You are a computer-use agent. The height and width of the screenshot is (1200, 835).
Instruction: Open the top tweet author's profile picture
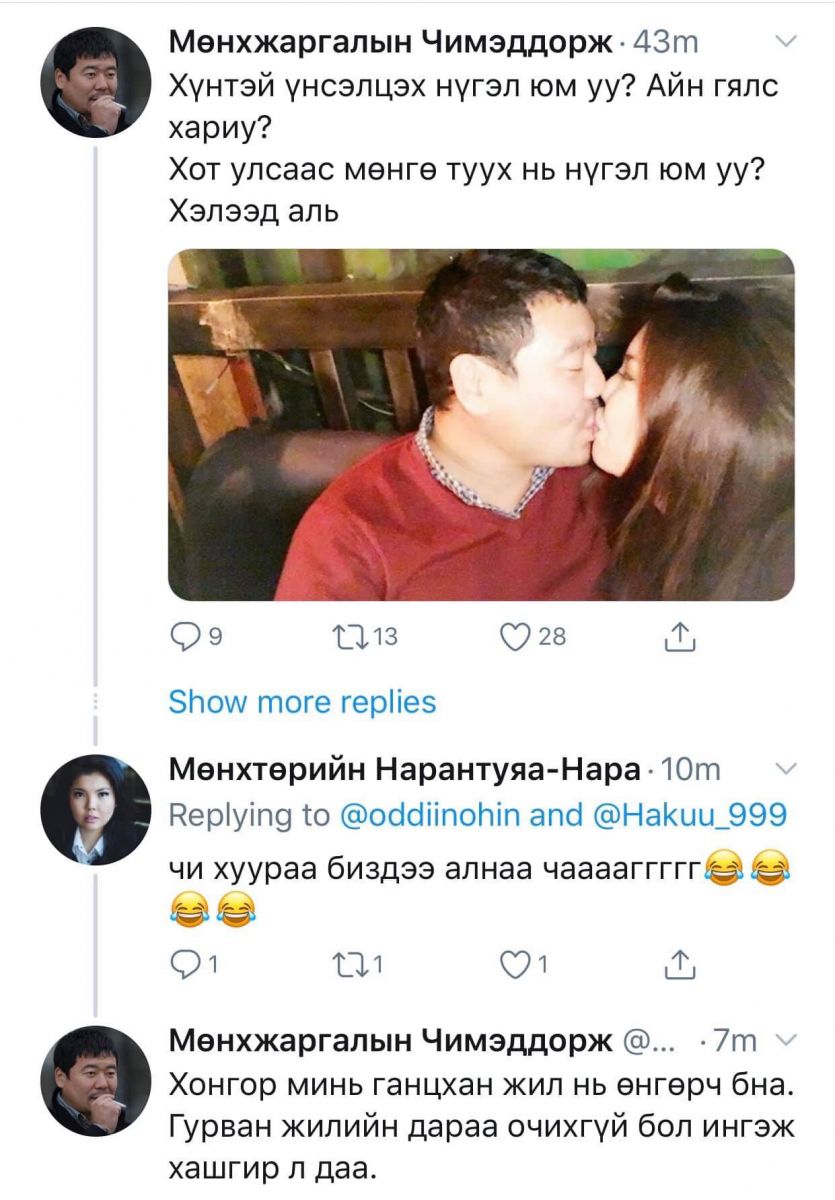pyautogui.click(x=95, y=83)
